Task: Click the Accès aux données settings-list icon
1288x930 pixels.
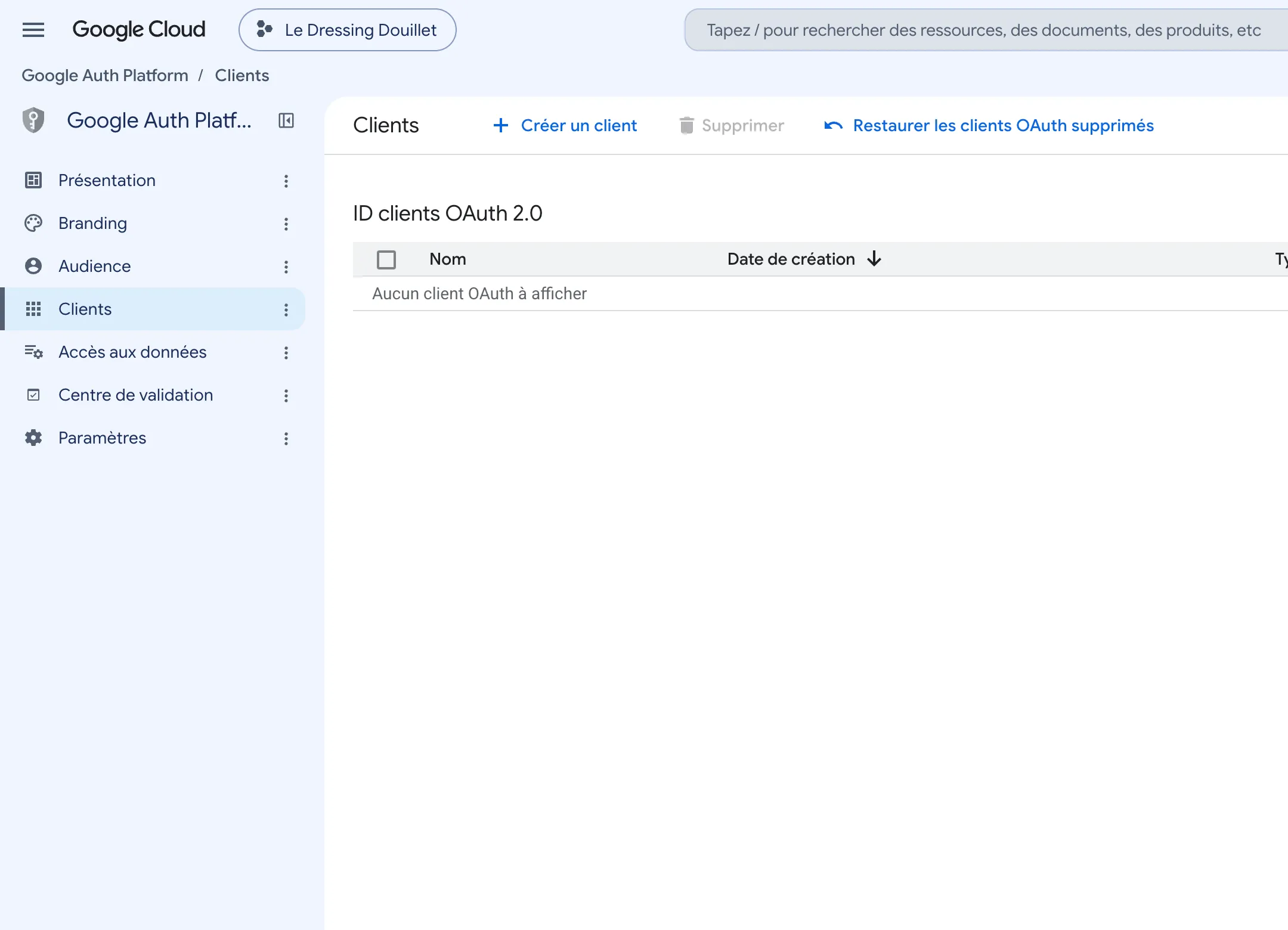Action: [x=33, y=352]
